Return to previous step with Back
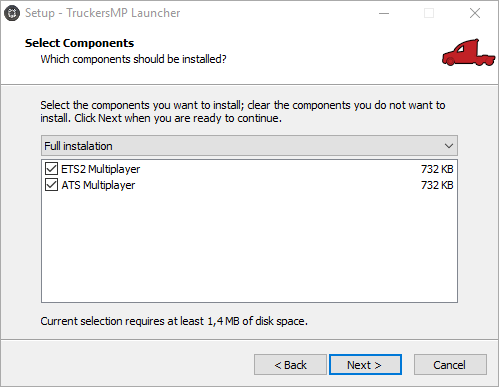This screenshot has width=499, height=387. pos(290,365)
